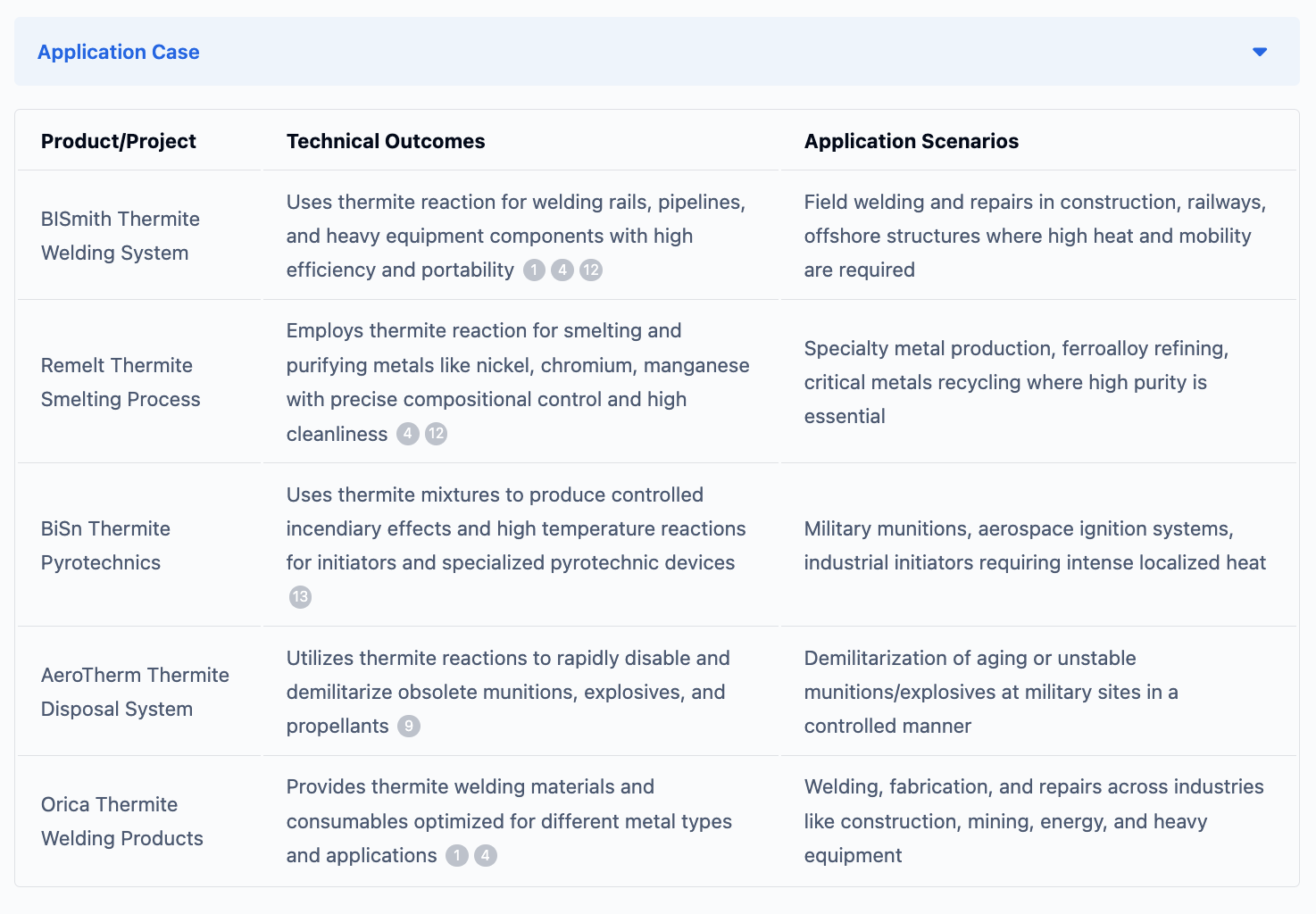
Task: Open citation 4 in BISmith welding row
Action: coord(562,270)
